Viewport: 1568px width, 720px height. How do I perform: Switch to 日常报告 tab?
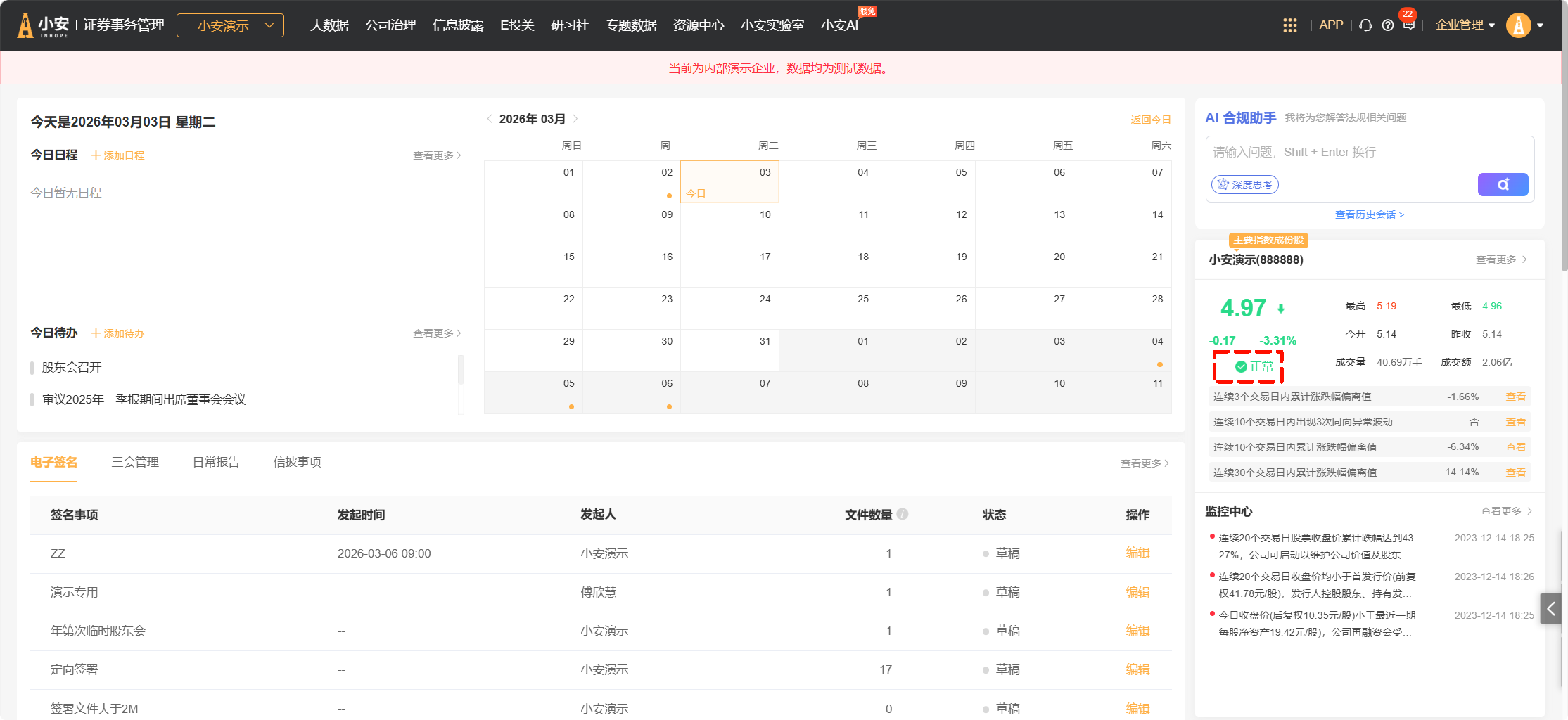(216, 462)
